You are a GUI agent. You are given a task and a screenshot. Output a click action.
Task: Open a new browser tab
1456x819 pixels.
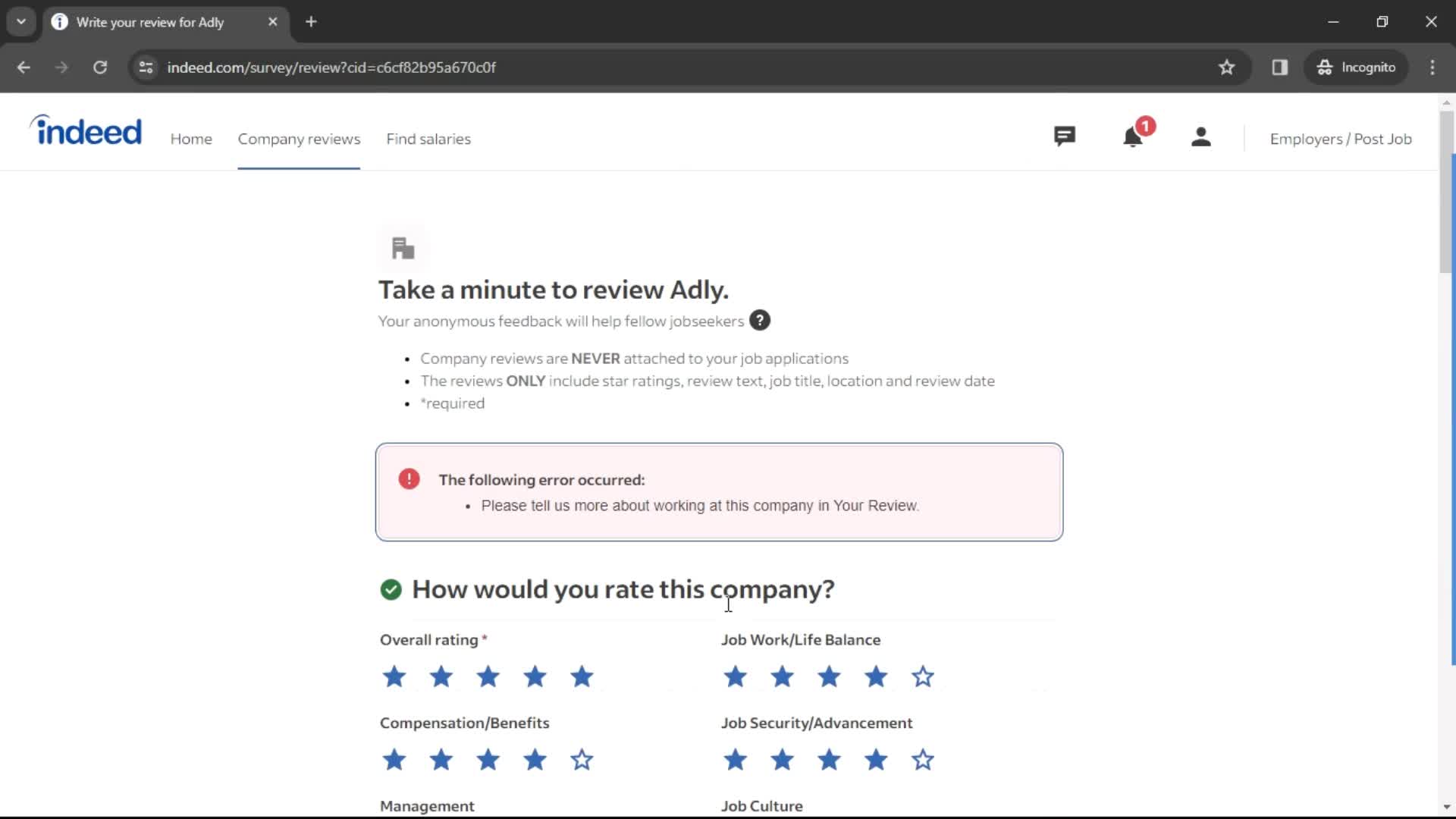[311, 22]
